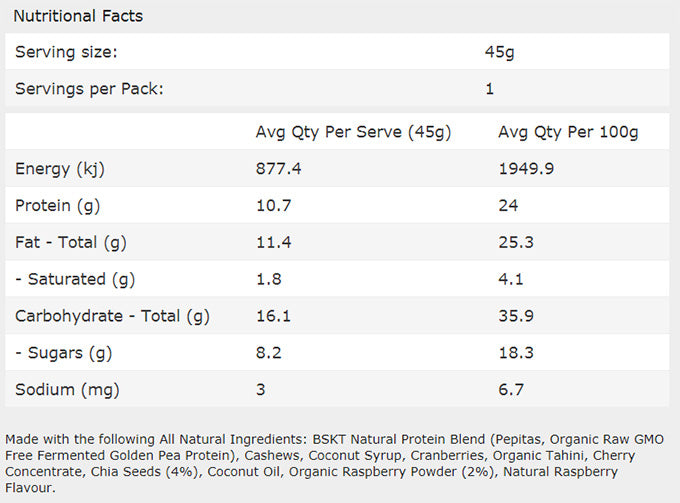The image size is (680, 503).
Task: Click the 35.9 carbohydrate per 100g value
Action: (x=514, y=316)
